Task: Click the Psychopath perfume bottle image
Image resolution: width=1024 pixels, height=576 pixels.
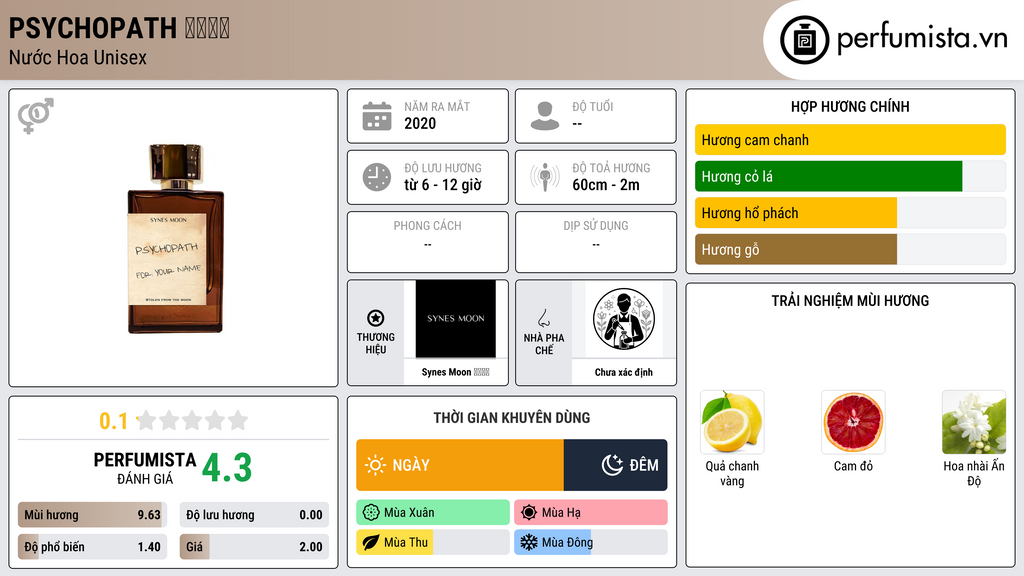Action: point(176,238)
